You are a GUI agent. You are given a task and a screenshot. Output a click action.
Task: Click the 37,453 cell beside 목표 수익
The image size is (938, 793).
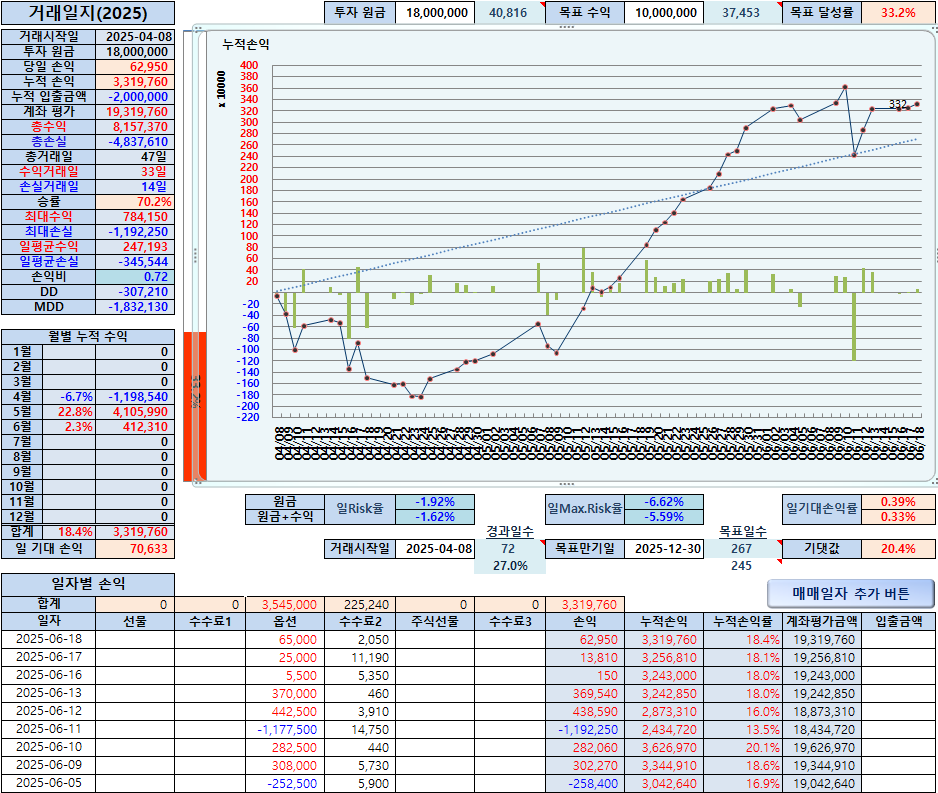[742, 13]
